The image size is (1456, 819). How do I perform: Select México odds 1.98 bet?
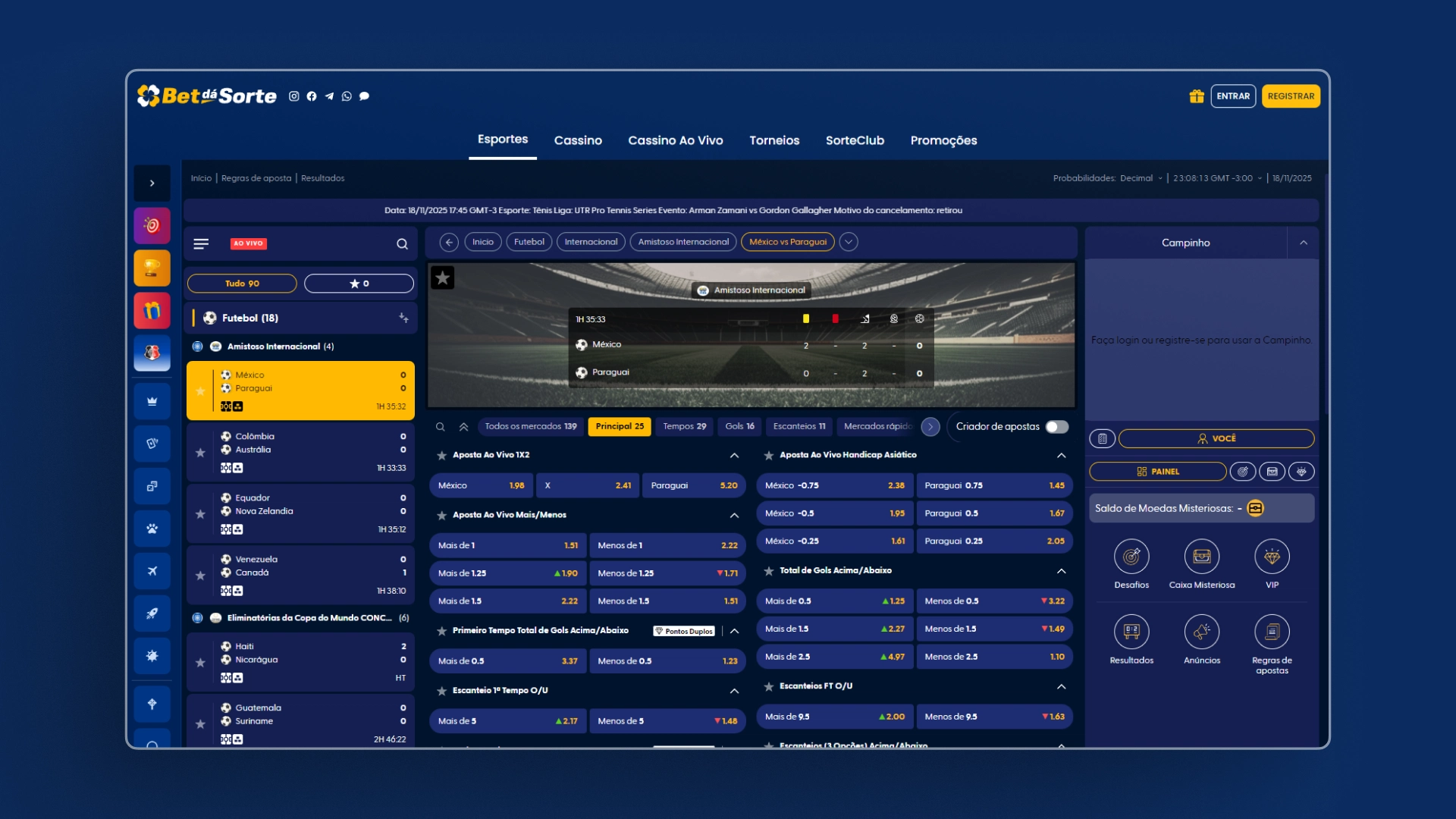coord(481,486)
